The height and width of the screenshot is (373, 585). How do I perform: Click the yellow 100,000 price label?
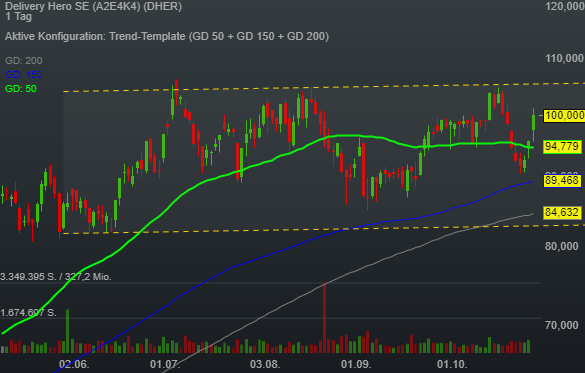point(564,115)
